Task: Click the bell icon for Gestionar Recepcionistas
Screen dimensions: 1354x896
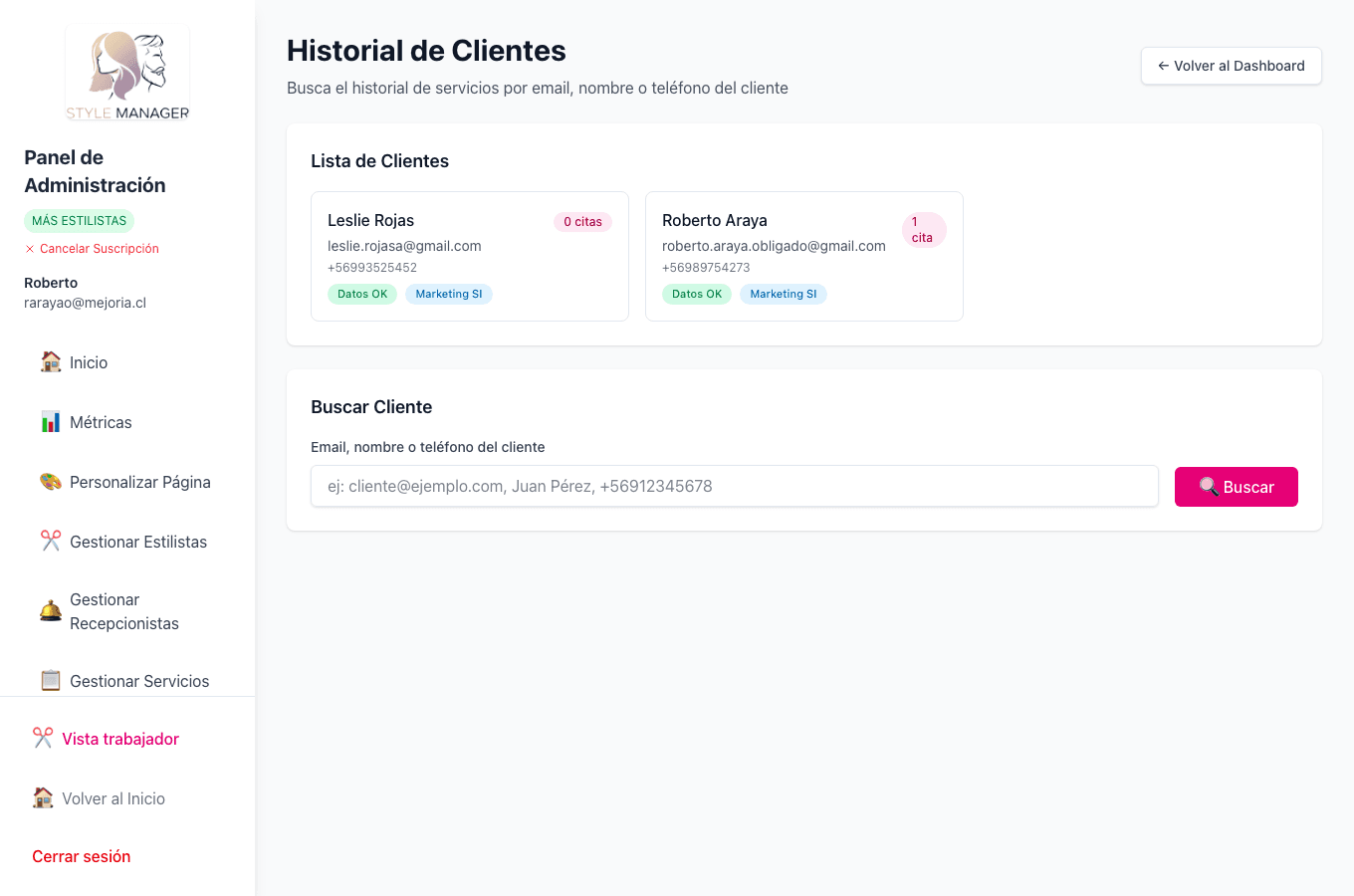Action: (49, 610)
